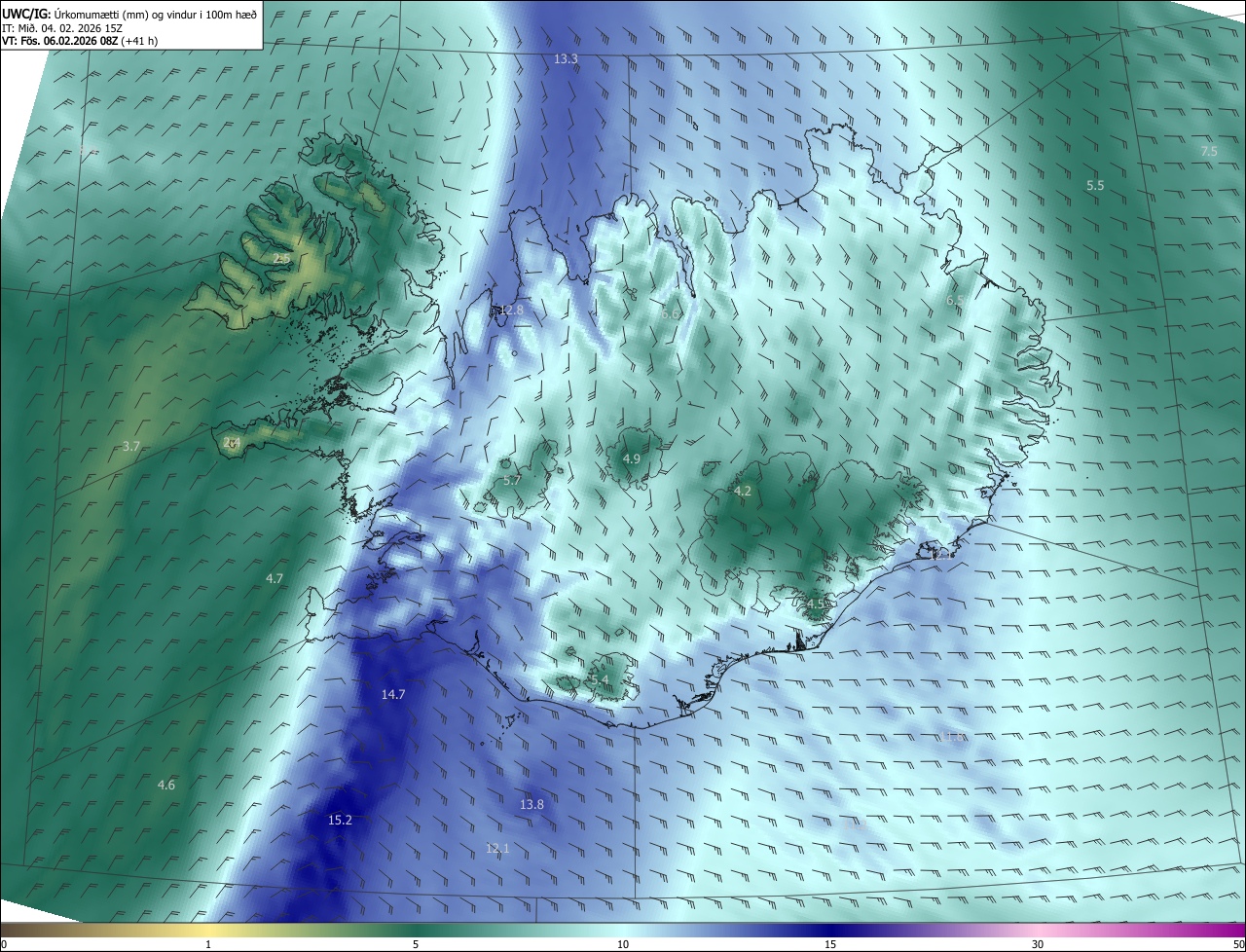Click the 12.8 value label on the map
The height and width of the screenshot is (952, 1246).
(x=511, y=311)
